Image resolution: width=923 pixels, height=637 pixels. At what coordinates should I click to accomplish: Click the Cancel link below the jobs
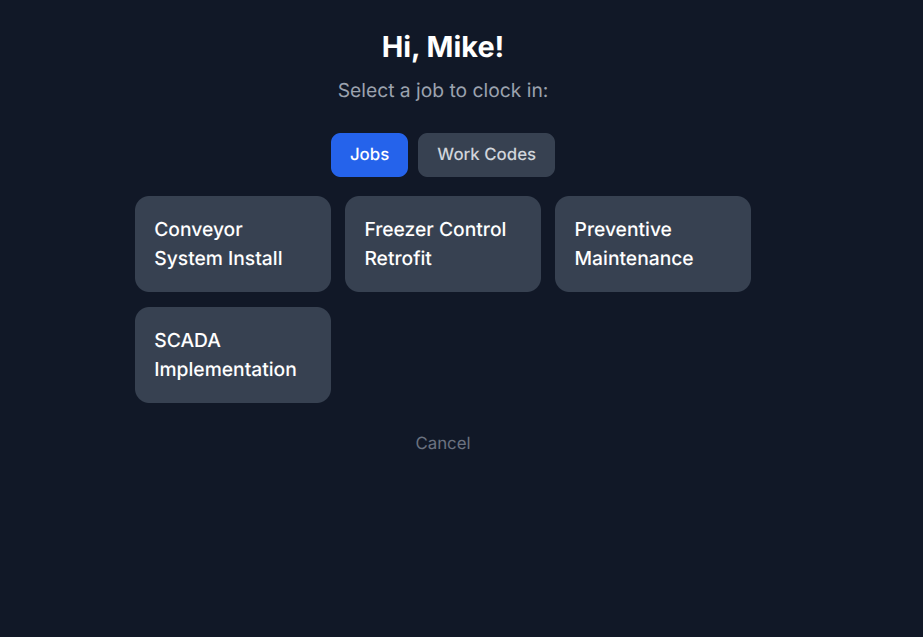point(443,443)
